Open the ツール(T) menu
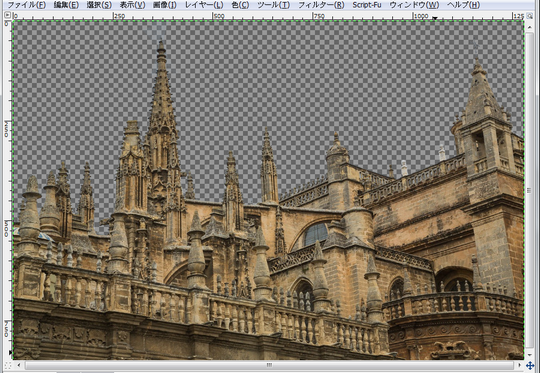540x373 pixels. (x=273, y=5)
